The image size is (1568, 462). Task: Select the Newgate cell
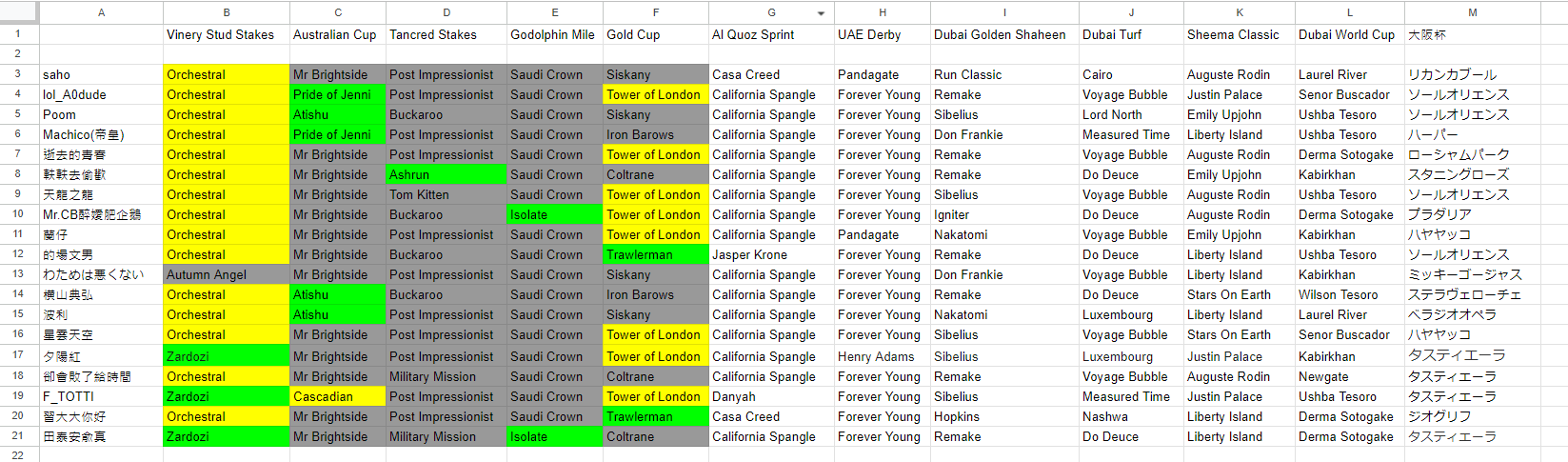1350,376
